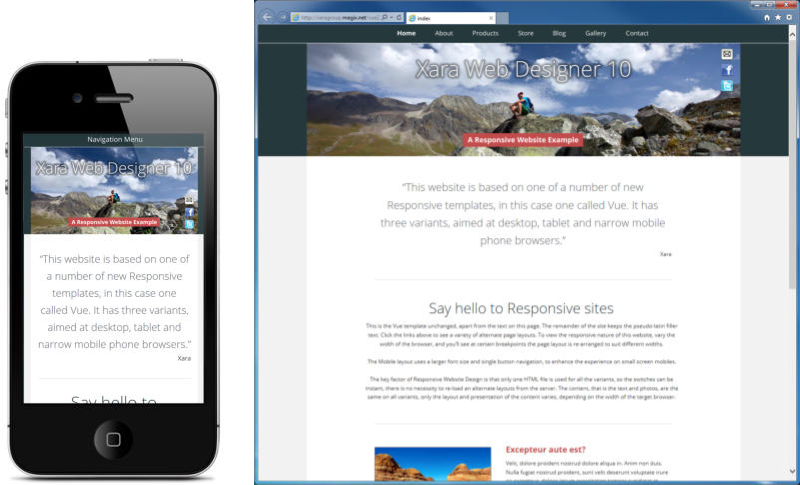This screenshot has height=485, width=800.
Task: Click the browser scrollbar up arrow
Action: pyautogui.click(x=792, y=34)
